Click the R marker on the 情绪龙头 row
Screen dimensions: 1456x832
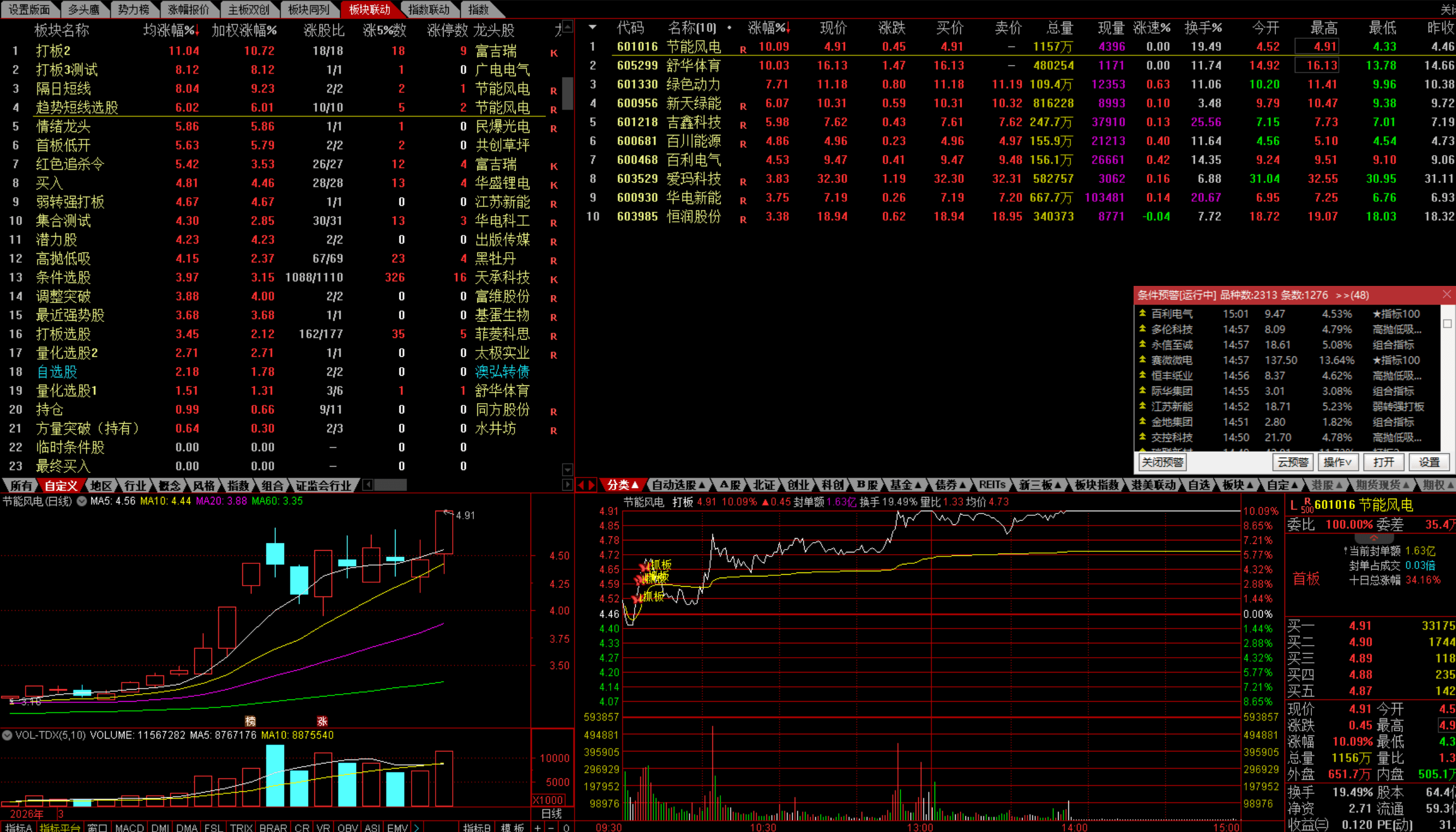pos(554,129)
